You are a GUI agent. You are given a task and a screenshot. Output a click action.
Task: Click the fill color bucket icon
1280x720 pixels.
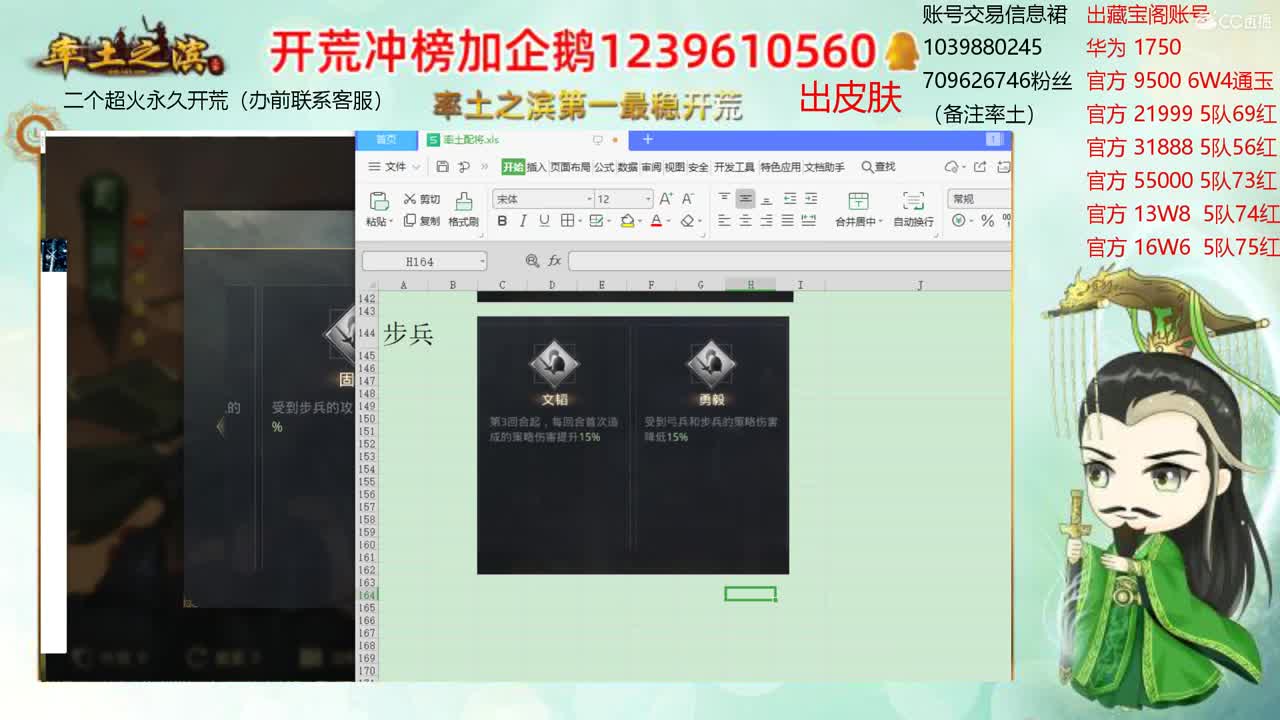pos(627,221)
